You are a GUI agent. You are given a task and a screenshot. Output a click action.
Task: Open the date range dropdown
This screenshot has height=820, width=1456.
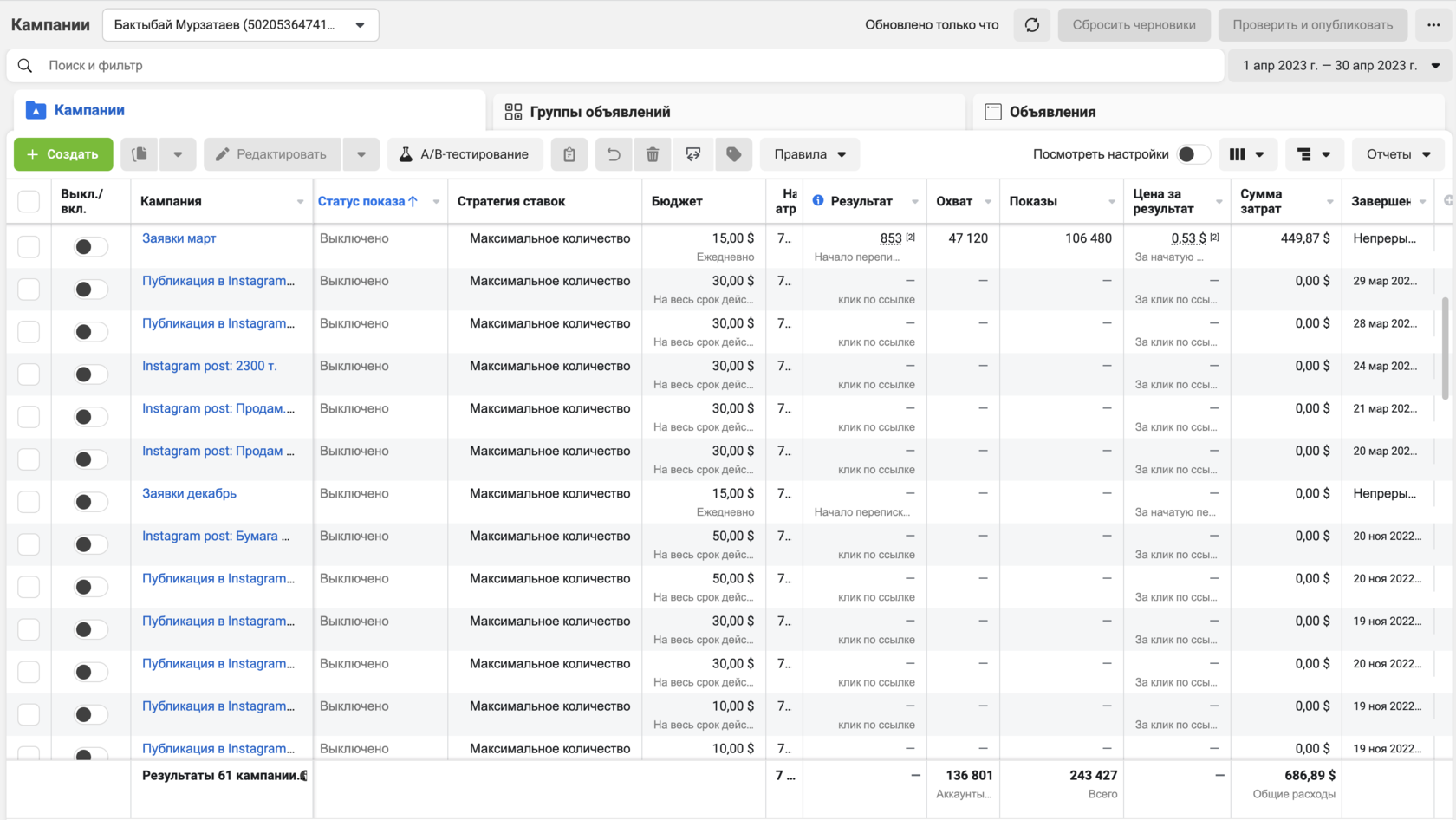pyautogui.click(x=1339, y=66)
